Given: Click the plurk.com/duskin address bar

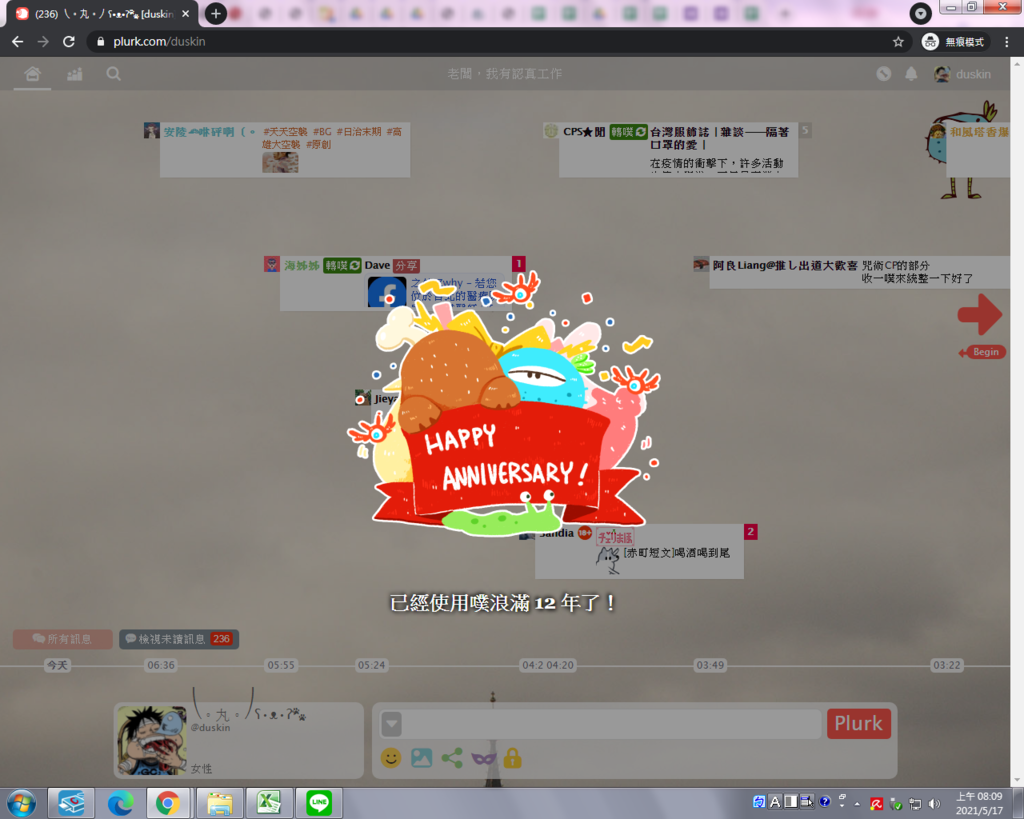Looking at the screenshot, I should pyautogui.click(x=496, y=42).
